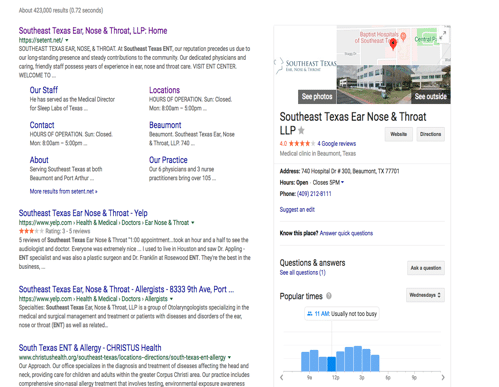This screenshot has width=499, height=387.
Task: Click the address 740 Hospital Dr text
Action: click(x=350, y=171)
